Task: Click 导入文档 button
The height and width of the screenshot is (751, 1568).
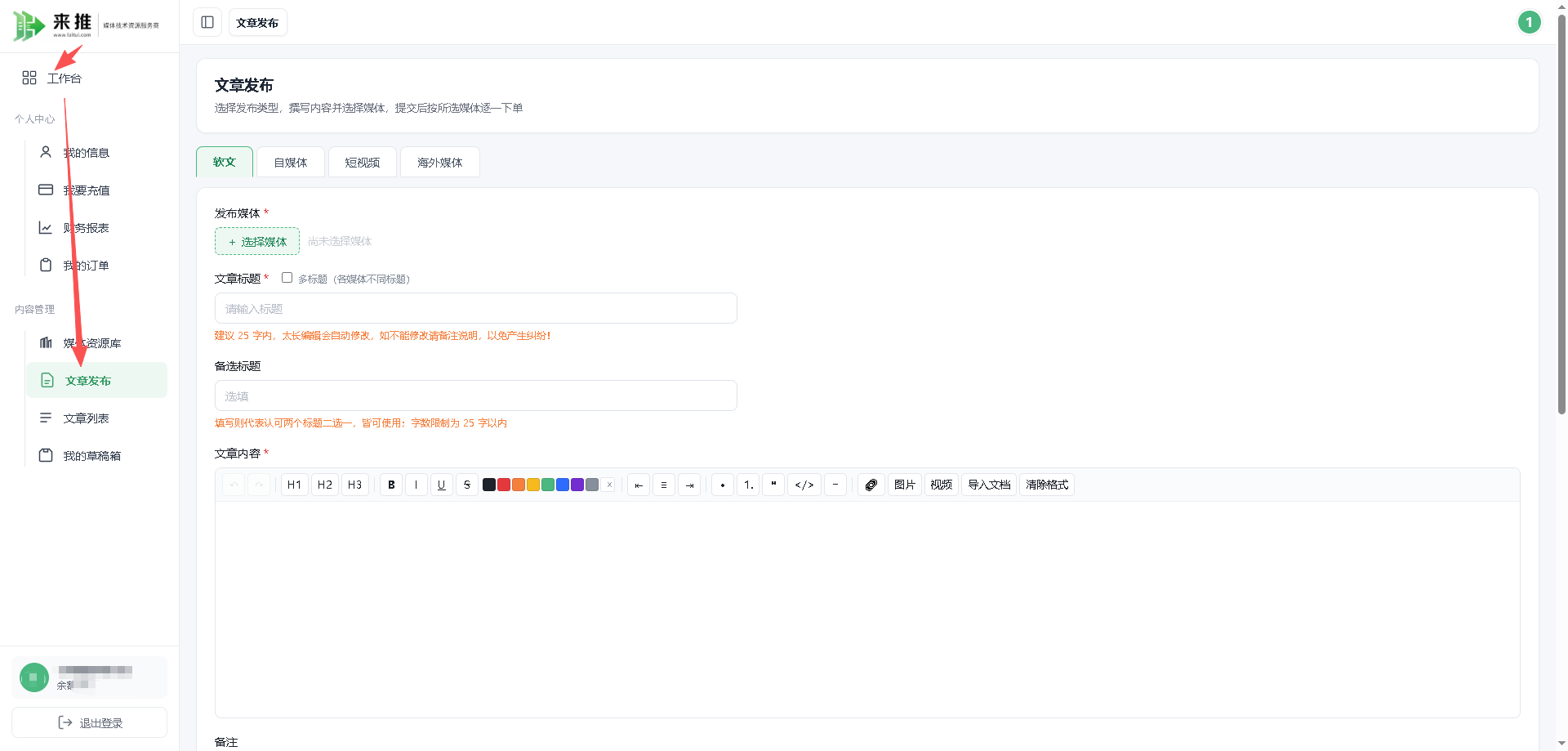Action: coord(989,485)
